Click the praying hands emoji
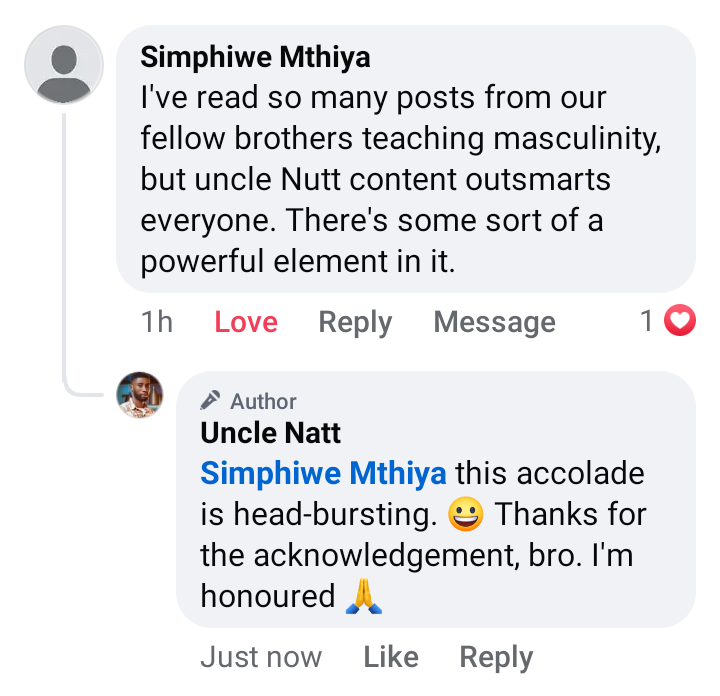 [x=364, y=596]
